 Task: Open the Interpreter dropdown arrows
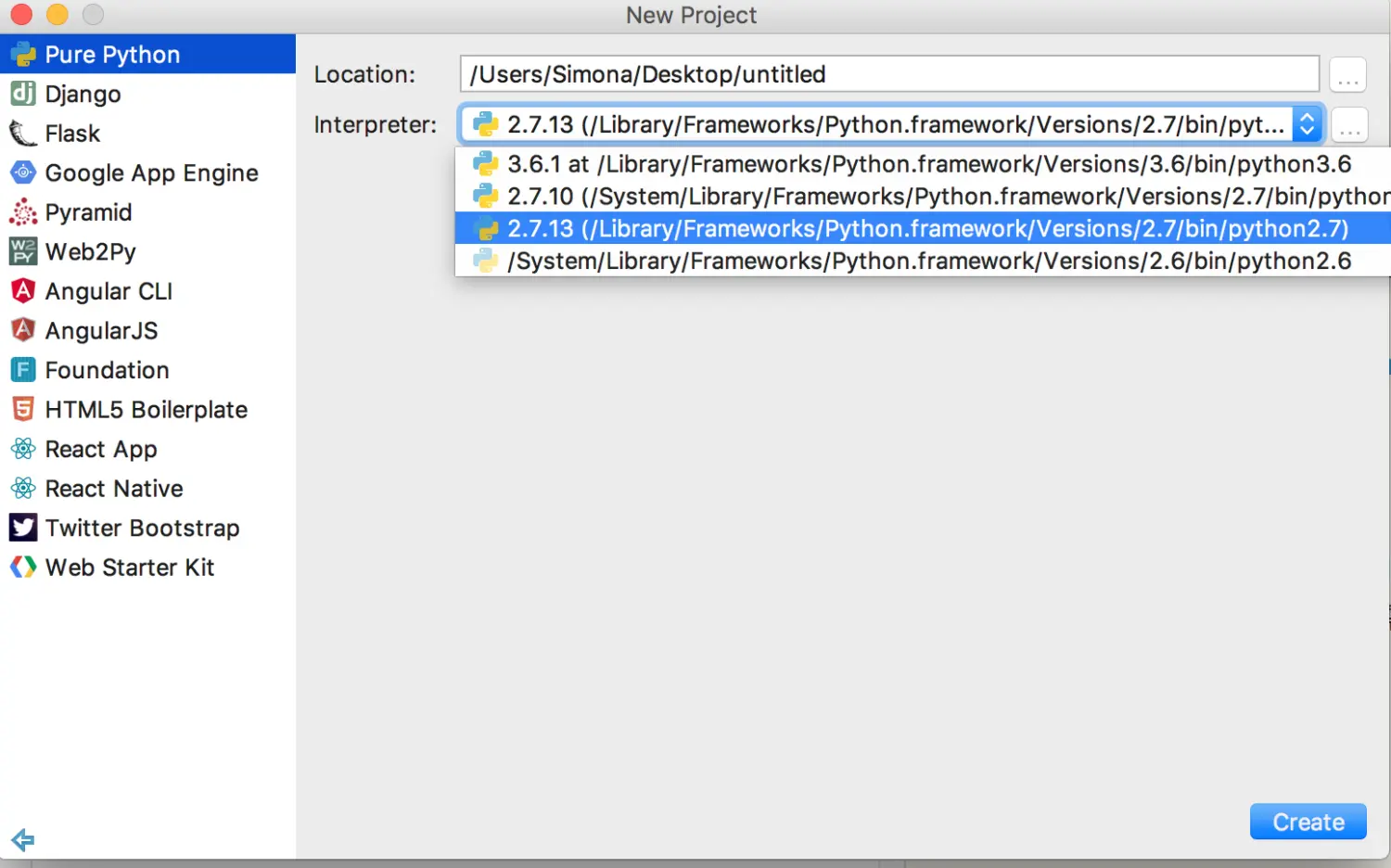click(1307, 123)
